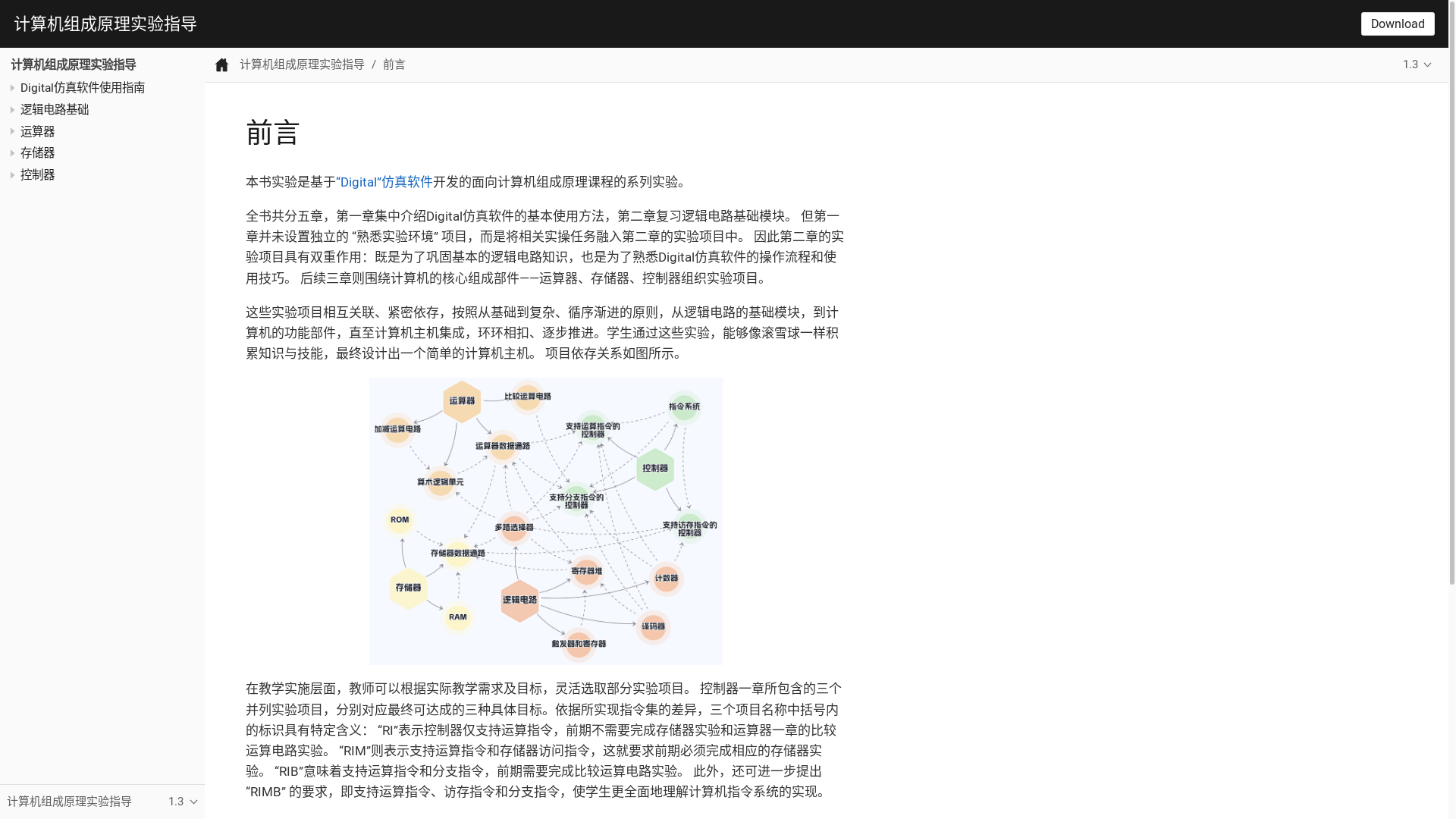Open 逻辑电路基础 chapter in sidebar
This screenshot has width=1456, height=819.
pyautogui.click(x=55, y=110)
